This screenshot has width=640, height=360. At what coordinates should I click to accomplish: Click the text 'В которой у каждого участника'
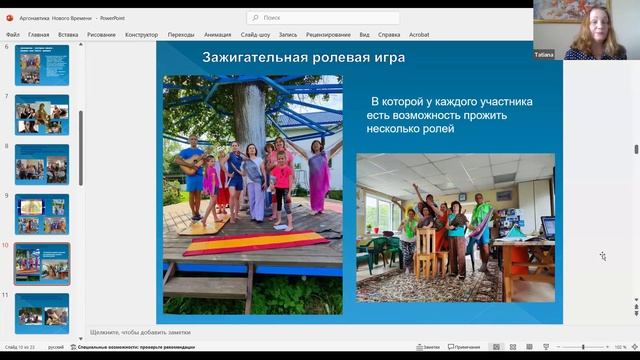click(x=452, y=102)
